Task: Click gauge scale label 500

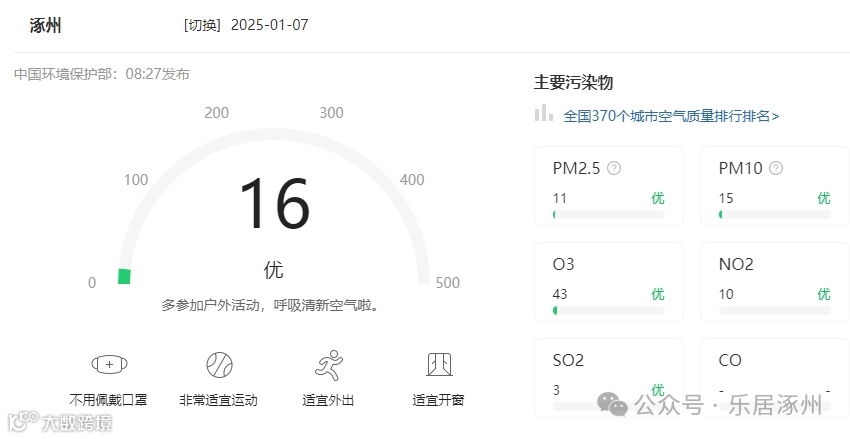Action: coord(448,282)
